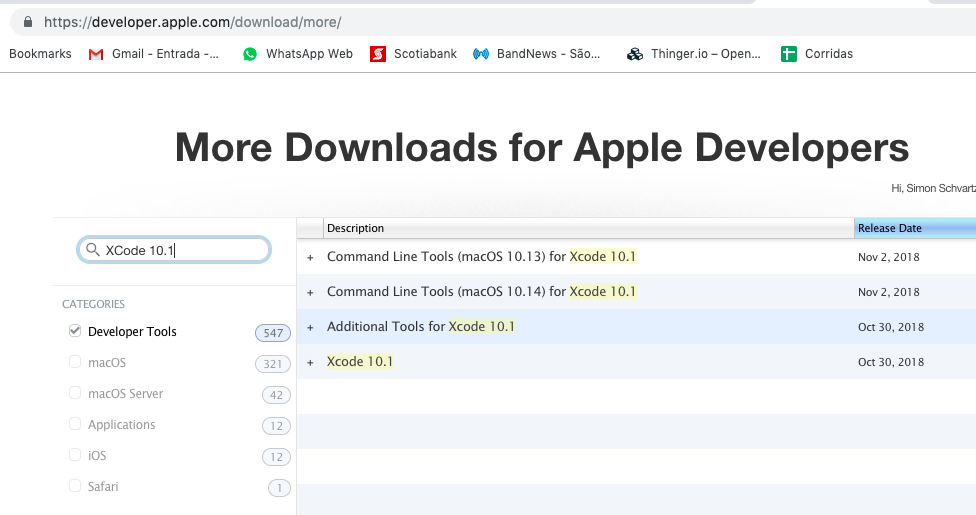The image size is (976, 515).
Task: Open the Bookmarks folder in bookmarks bar
Action: [x=40, y=54]
